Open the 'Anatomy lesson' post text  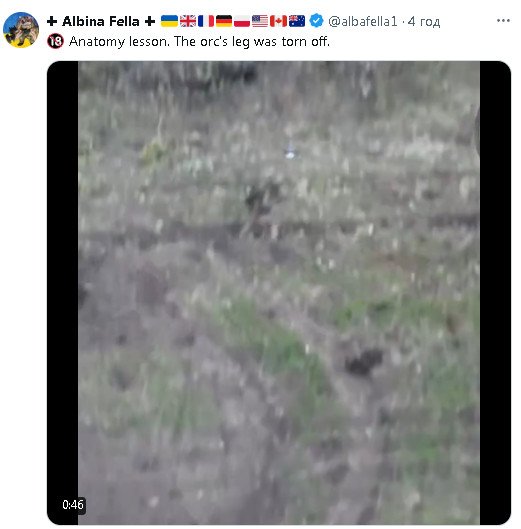point(199,41)
